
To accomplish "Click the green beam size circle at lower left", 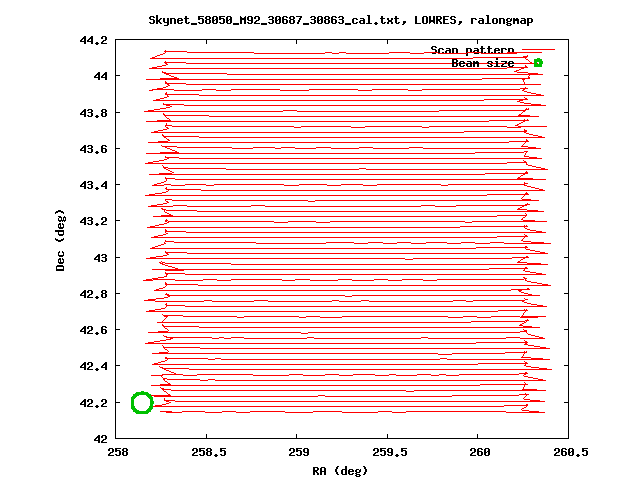I will (x=142, y=402).
